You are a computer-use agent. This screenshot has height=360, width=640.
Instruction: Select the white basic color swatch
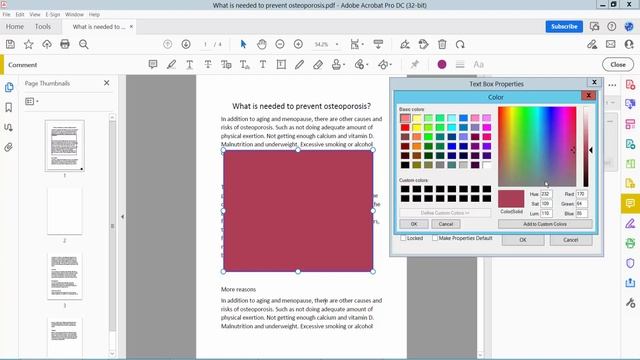coord(487,165)
